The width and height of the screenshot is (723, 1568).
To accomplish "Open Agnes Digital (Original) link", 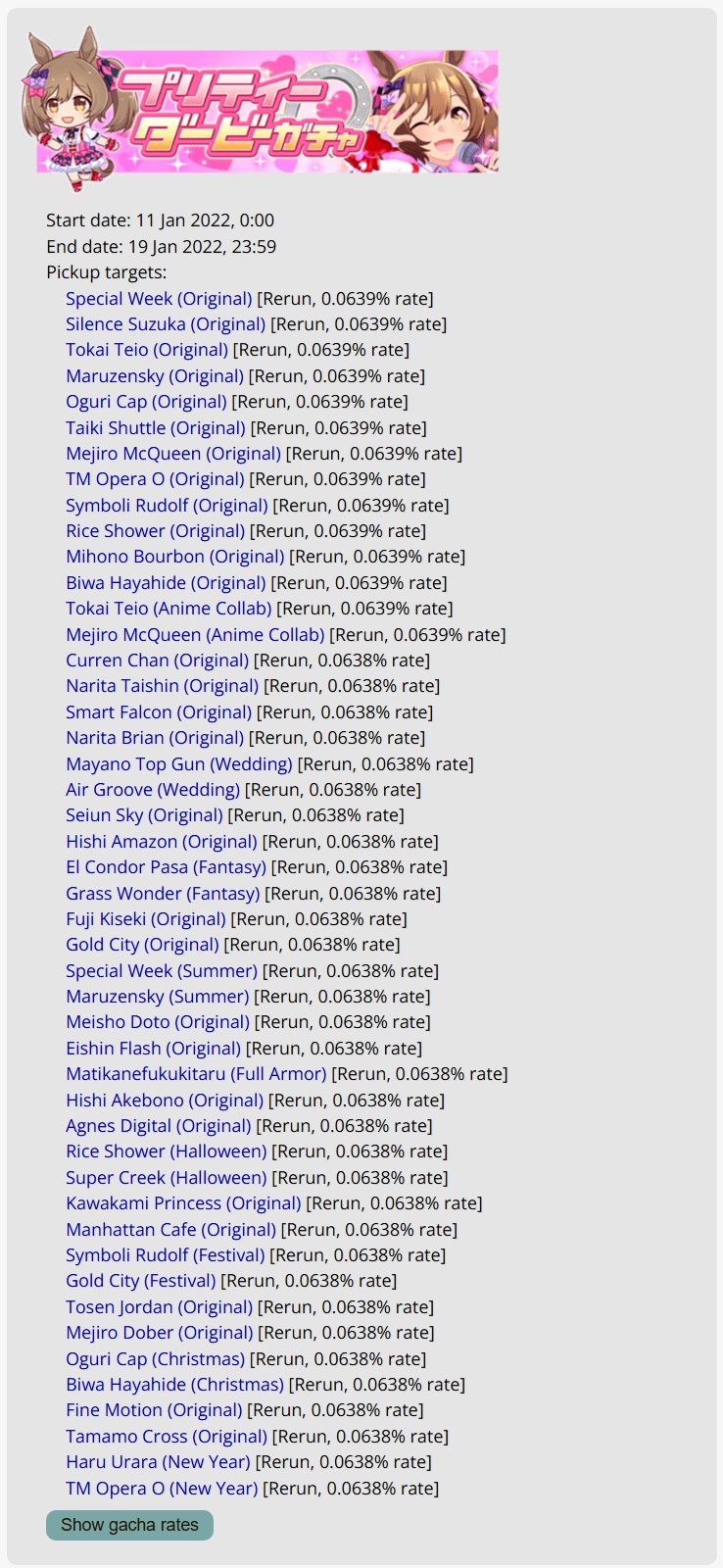I will pyautogui.click(x=159, y=1126).
